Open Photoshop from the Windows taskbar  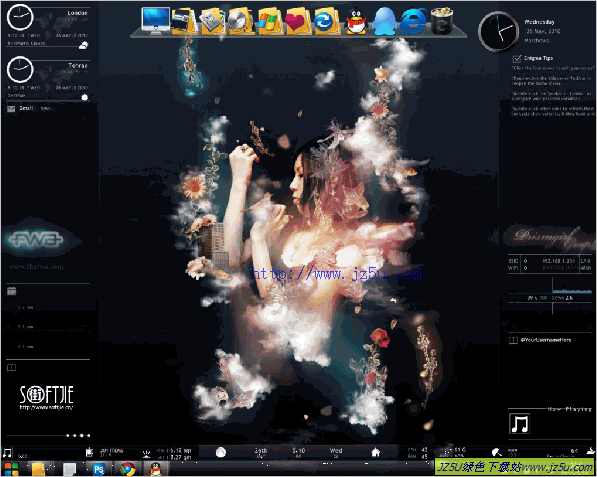pos(99,469)
